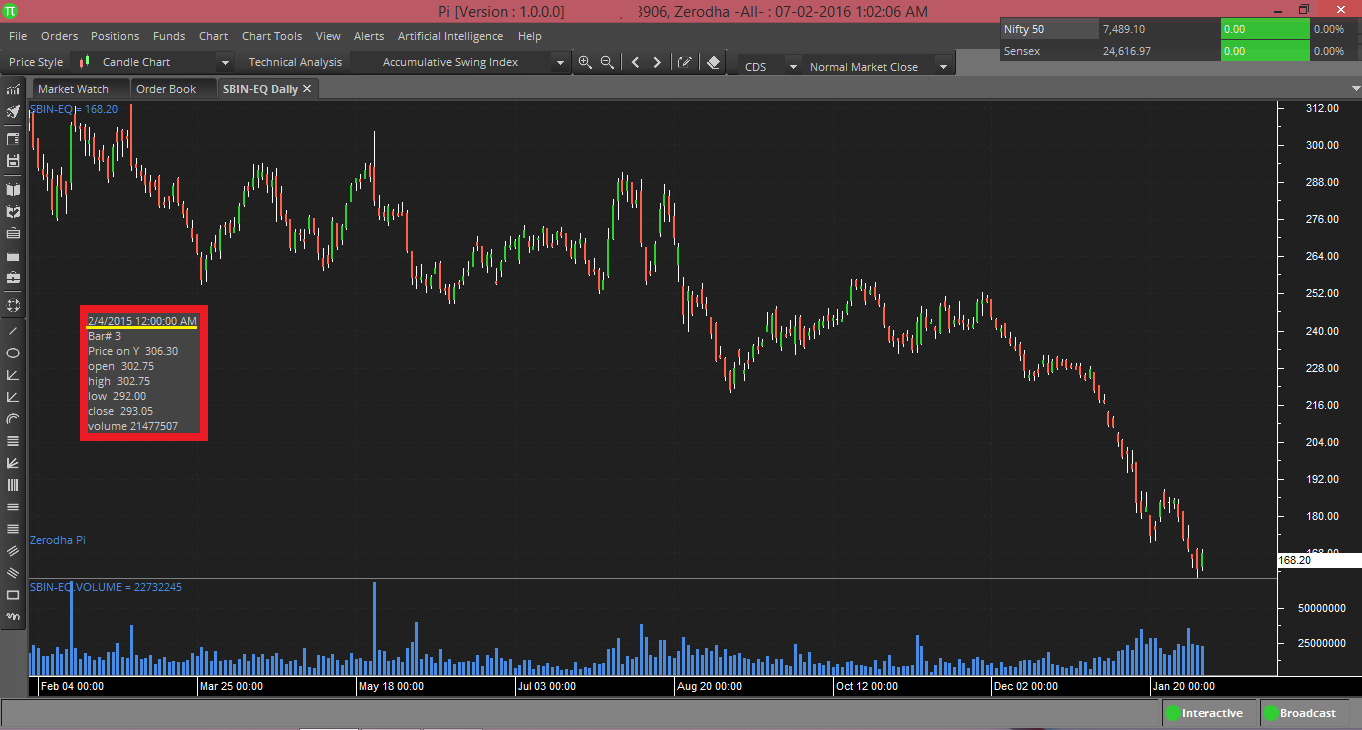This screenshot has width=1362, height=730.
Task: Open the View menu
Action: click(x=328, y=36)
